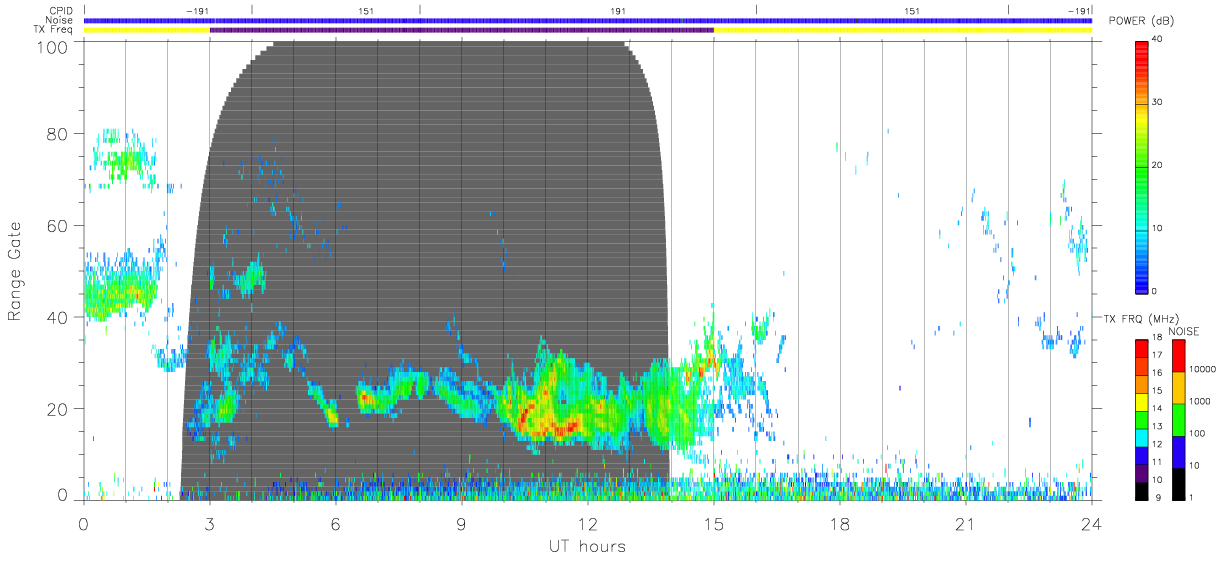Select the purple TX Freq strip segment
The height and width of the screenshot is (567, 1228).
(x=462, y=30)
